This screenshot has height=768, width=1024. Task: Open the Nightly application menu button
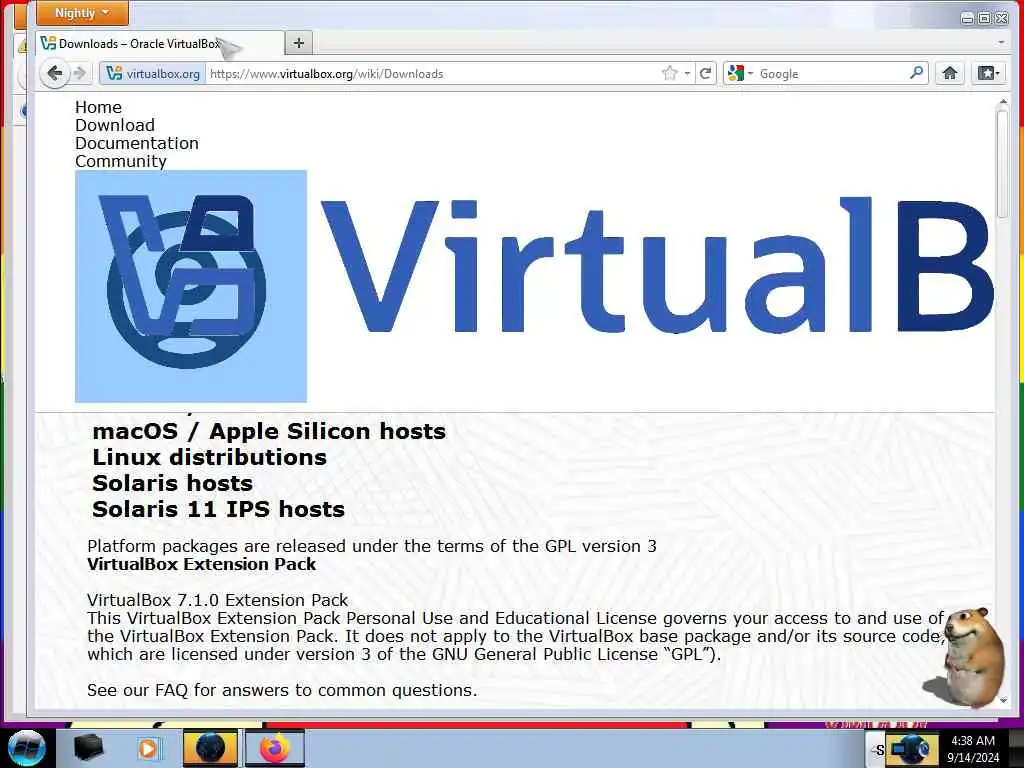tap(82, 13)
